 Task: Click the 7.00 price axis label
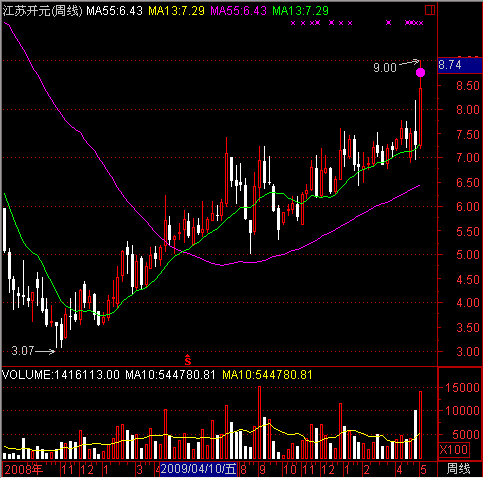coord(468,158)
